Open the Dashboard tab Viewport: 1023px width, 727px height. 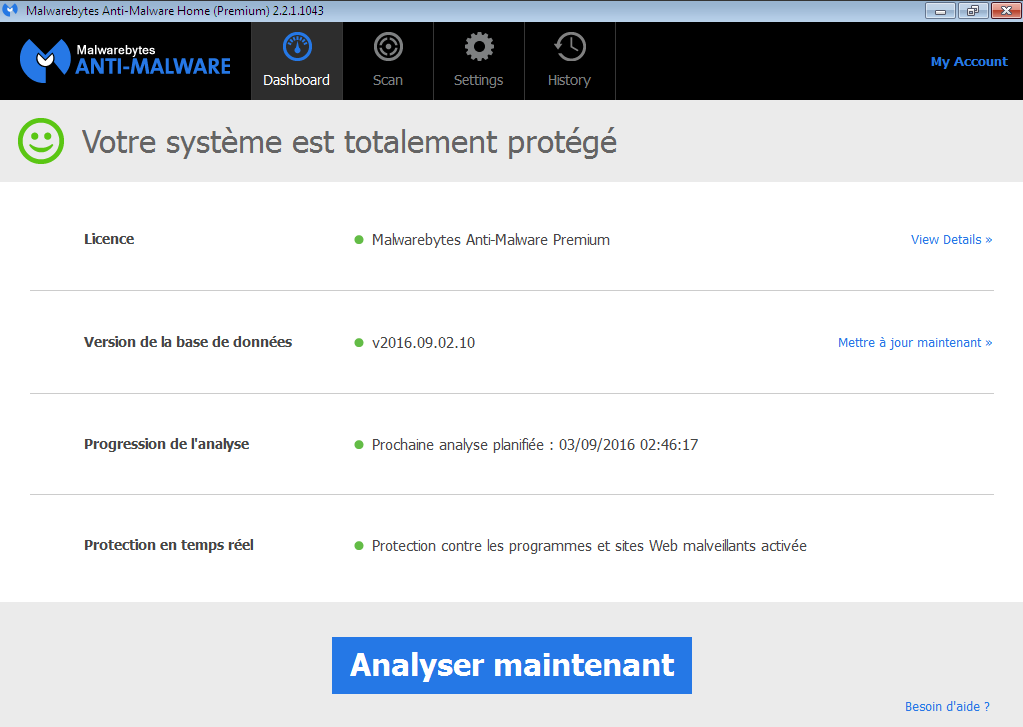pyautogui.click(x=297, y=61)
